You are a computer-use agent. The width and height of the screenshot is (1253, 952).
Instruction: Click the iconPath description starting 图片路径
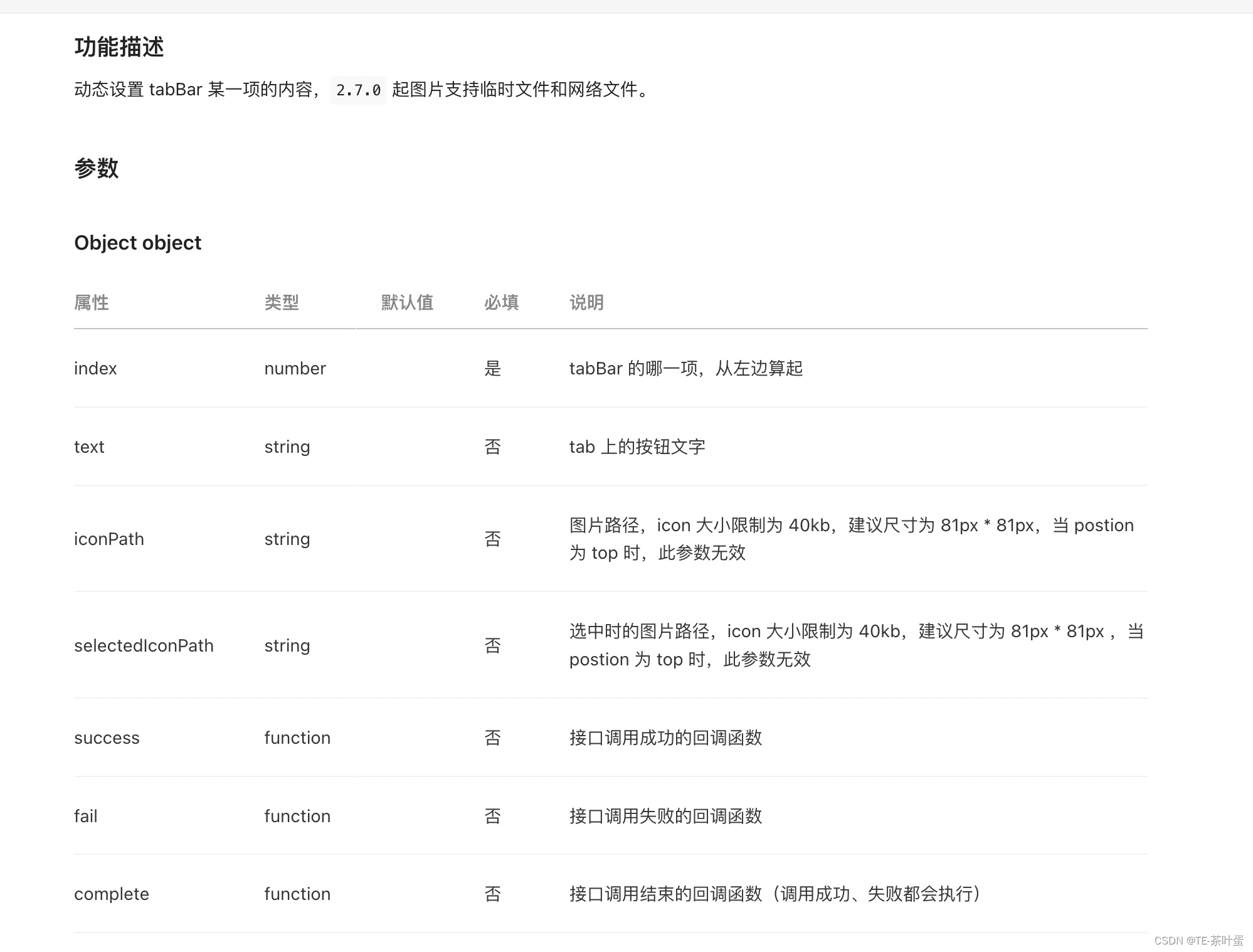coord(852,539)
